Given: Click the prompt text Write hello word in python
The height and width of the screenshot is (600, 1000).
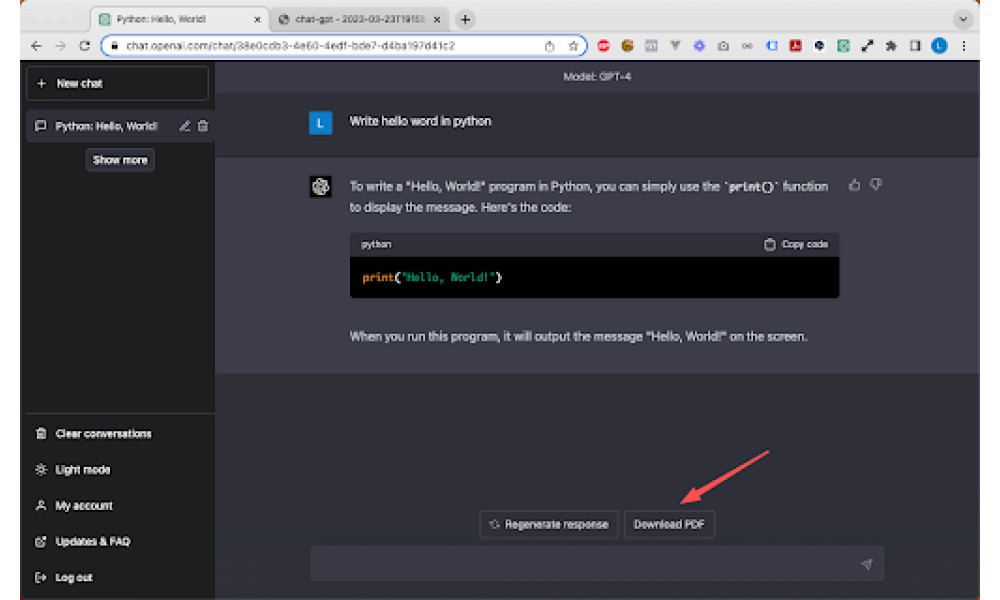Looking at the screenshot, I should tap(420, 121).
